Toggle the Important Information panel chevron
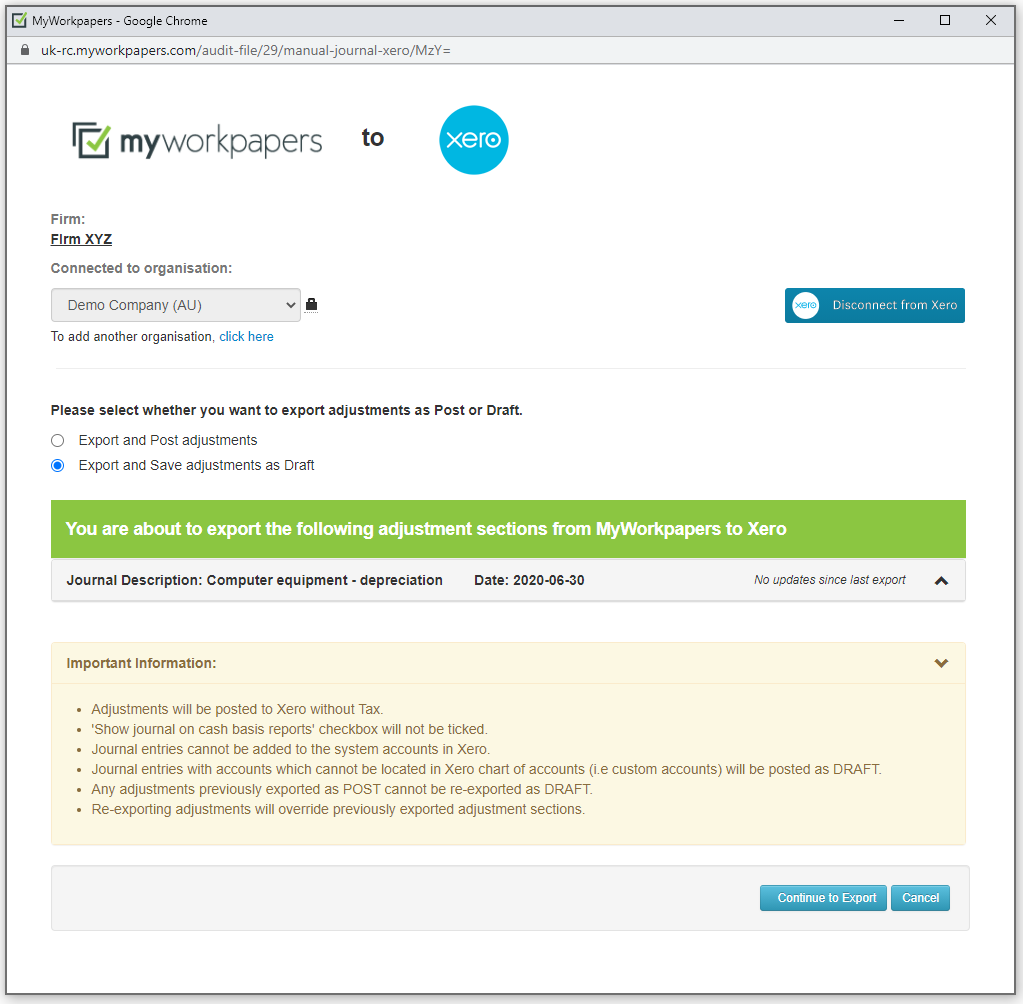The width and height of the screenshot is (1023, 1004). [941, 663]
